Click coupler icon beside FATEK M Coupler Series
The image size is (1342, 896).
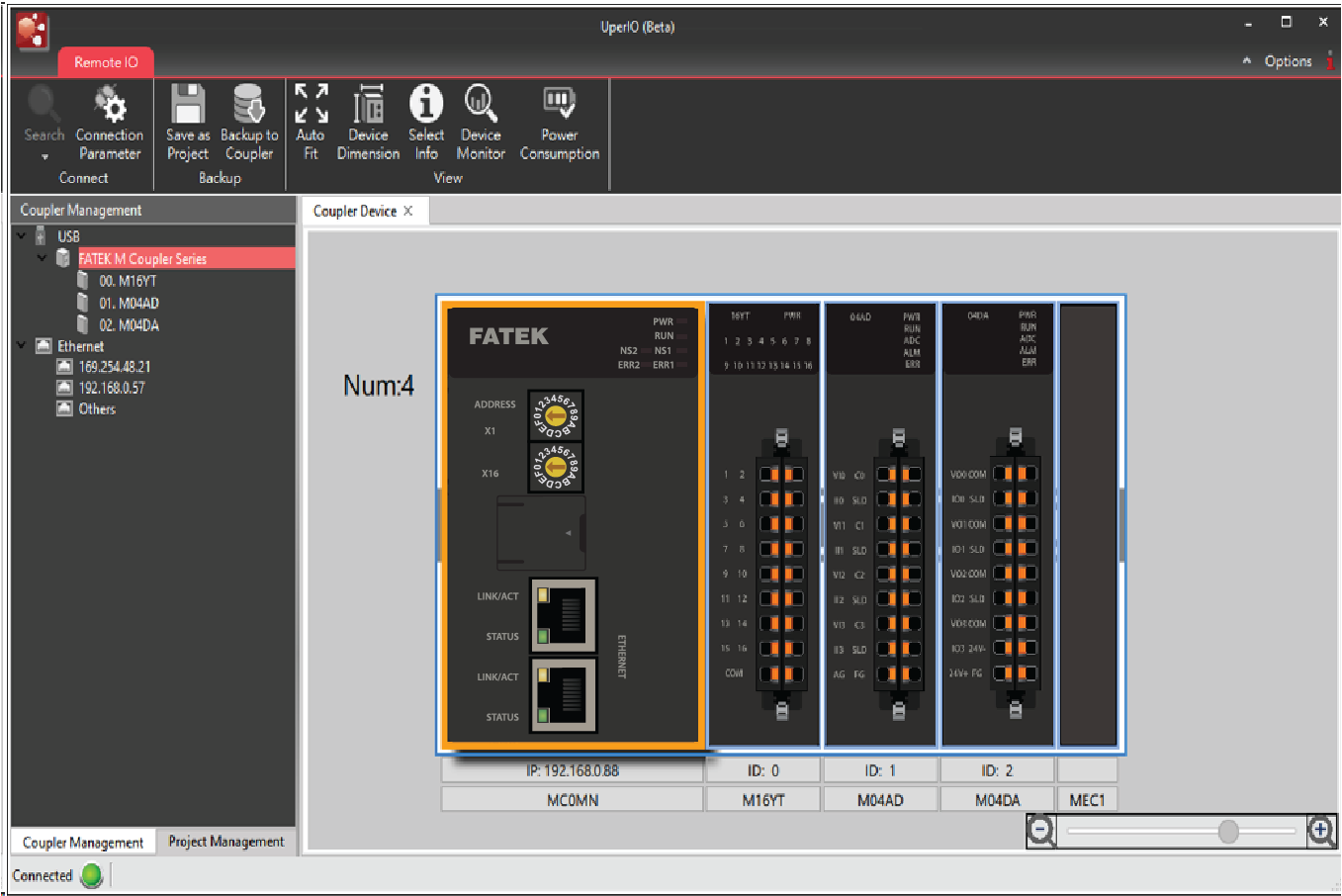click(63, 258)
